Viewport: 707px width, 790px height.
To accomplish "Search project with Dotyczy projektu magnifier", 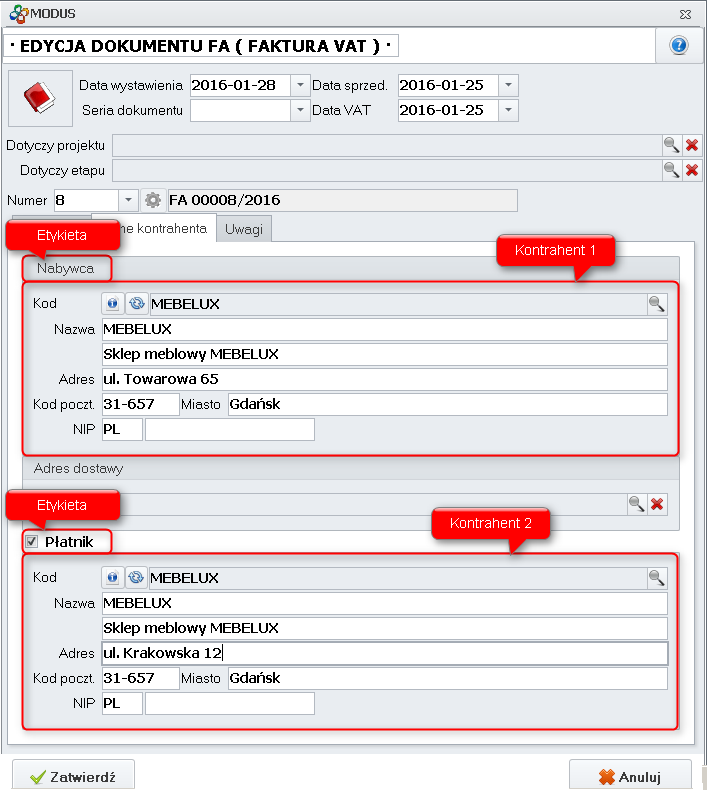I will (x=672, y=145).
